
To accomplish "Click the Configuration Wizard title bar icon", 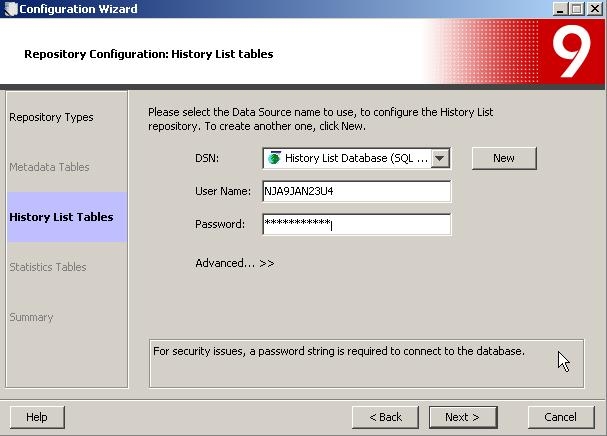I will coord(10,9).
